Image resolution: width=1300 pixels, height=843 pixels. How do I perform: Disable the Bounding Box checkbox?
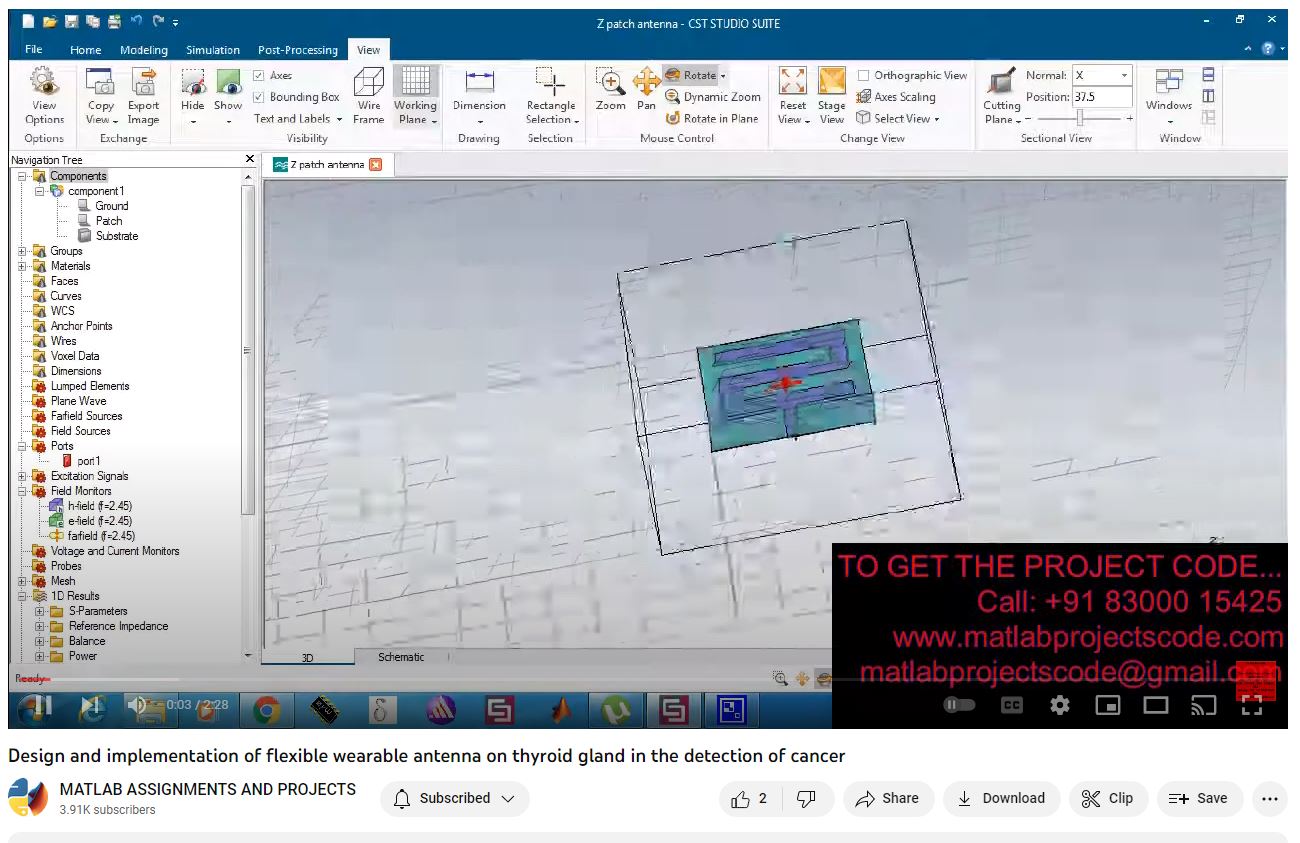coord(259,97)
